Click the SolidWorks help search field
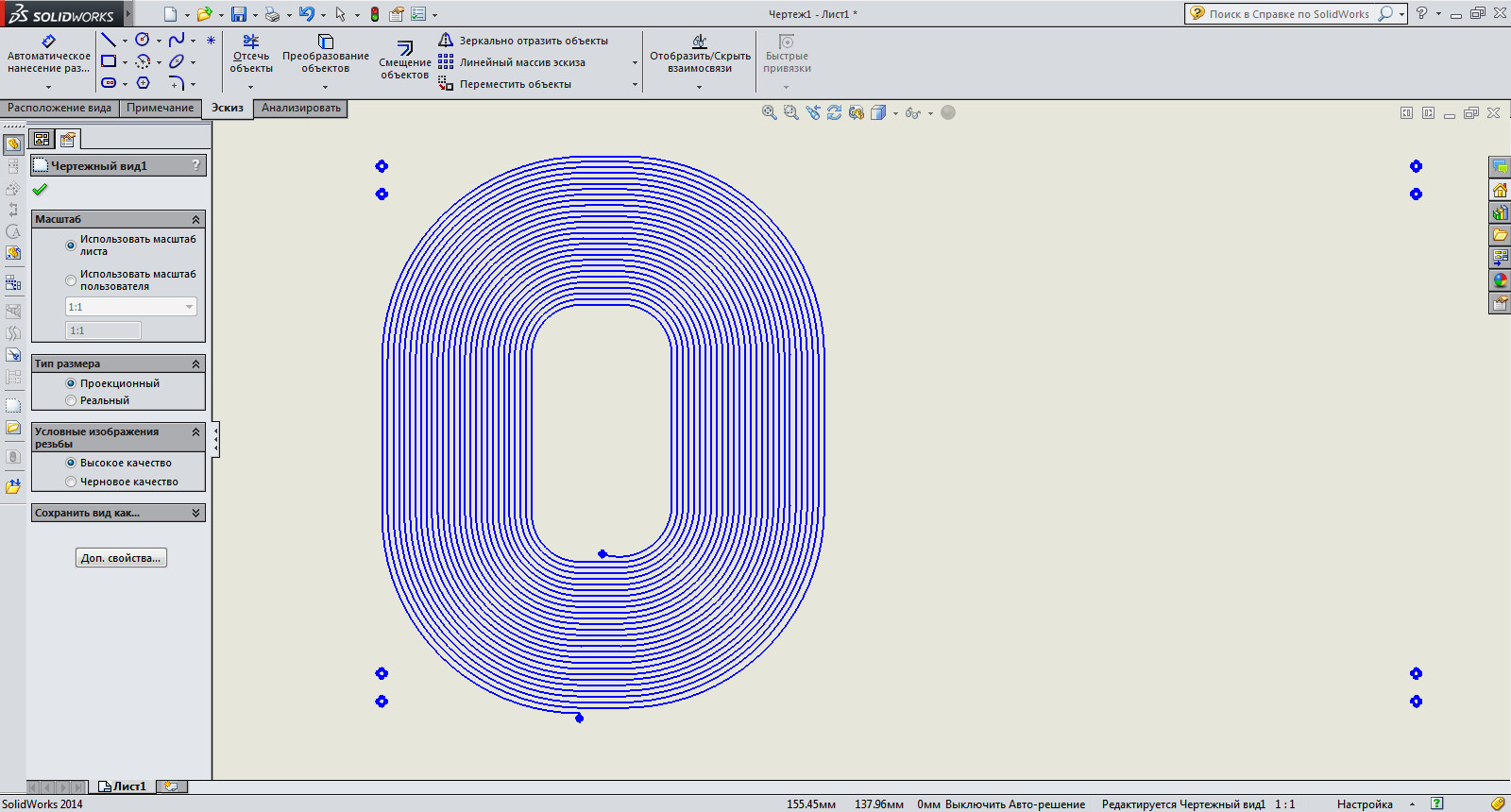The height and width of the screenshot is (812, 1511). (1289, 14)
